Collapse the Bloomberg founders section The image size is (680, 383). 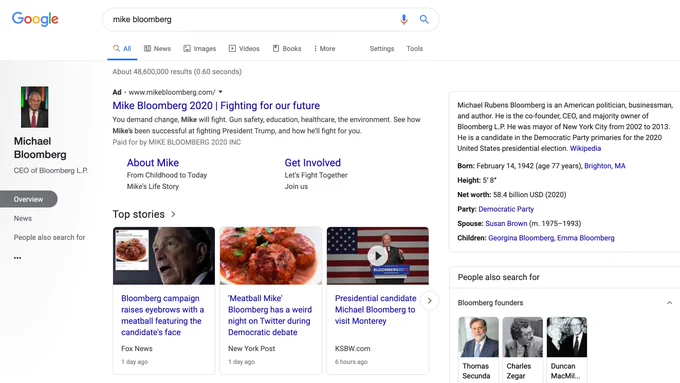[x=670, y=303]
